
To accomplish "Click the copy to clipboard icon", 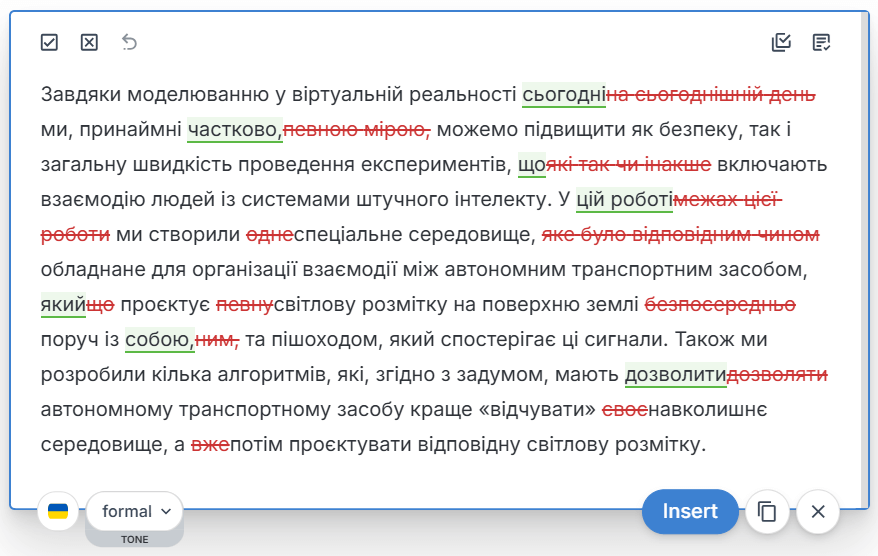I will [x=767, y=512].
